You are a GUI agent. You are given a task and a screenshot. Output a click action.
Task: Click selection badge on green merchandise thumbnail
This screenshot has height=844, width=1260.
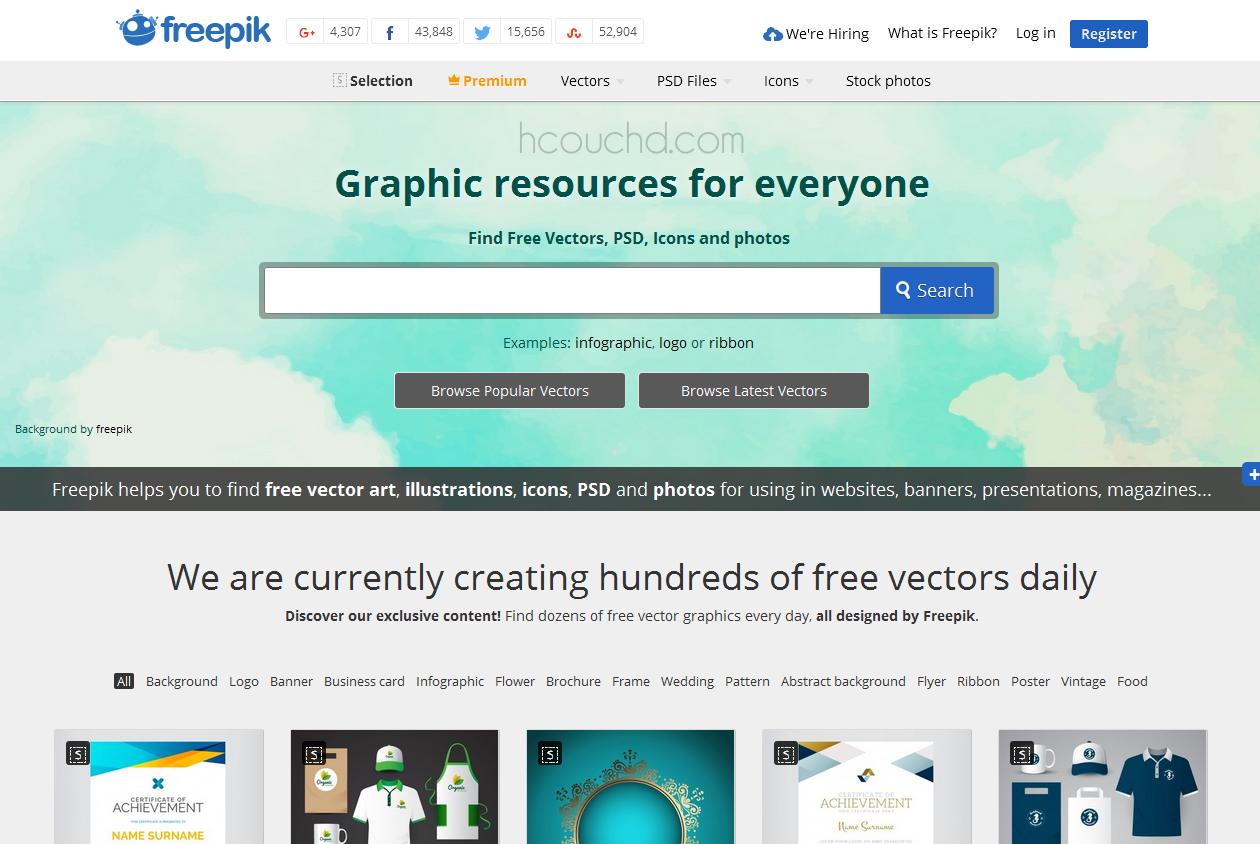[314, 753]
